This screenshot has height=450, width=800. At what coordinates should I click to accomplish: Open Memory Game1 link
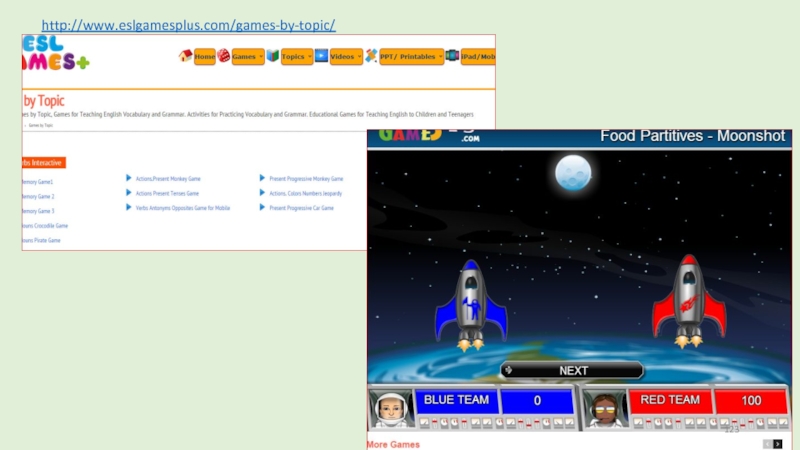click(38, 182)
